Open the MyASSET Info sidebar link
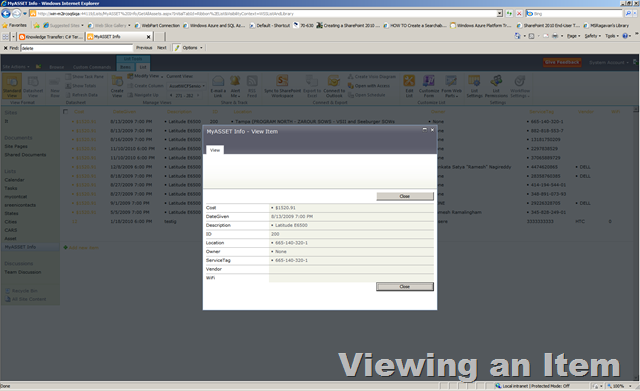This screenshot has height=391, width=640. 20,247
